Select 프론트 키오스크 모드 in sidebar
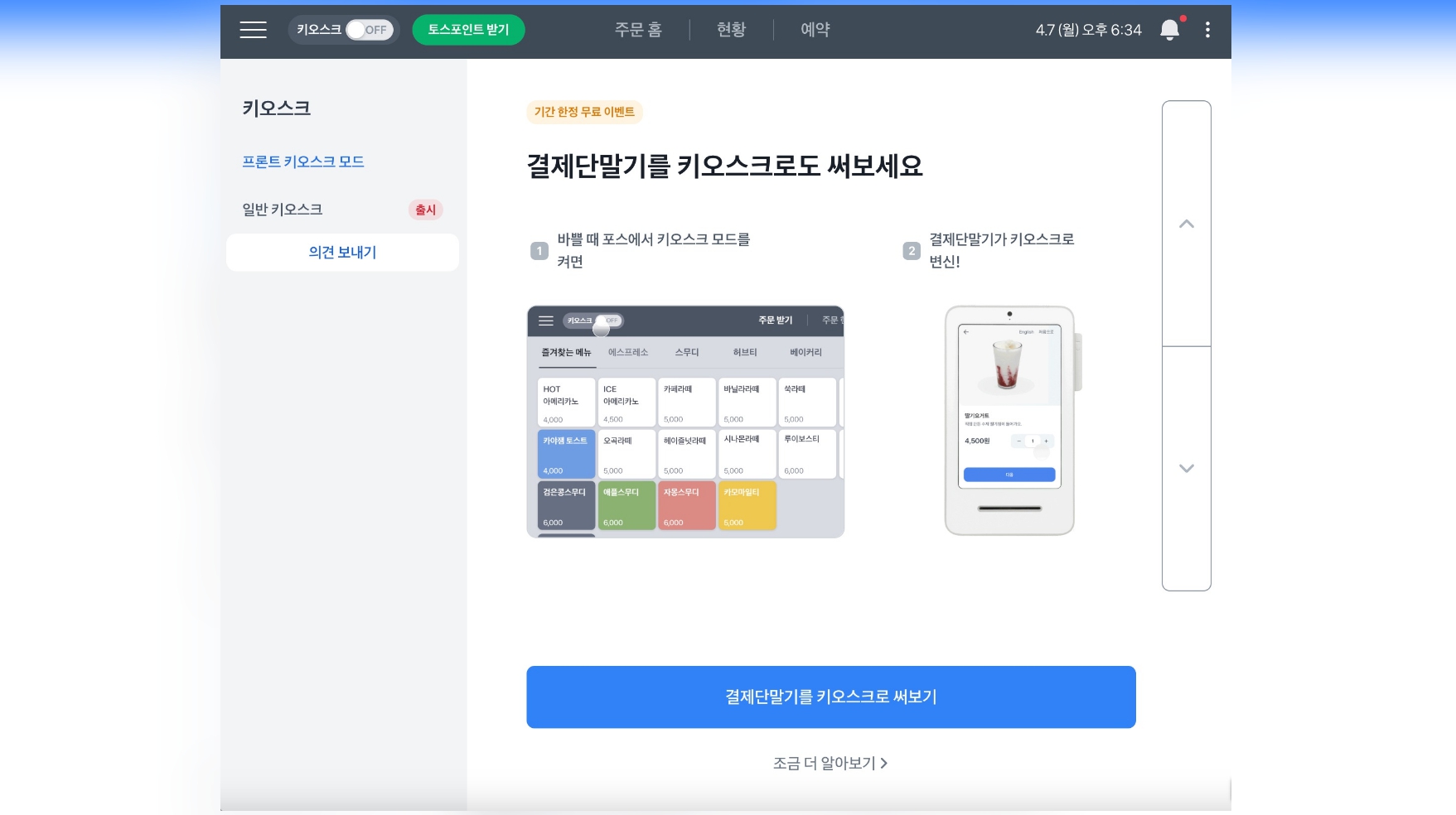1456x815 pixels. (x=303, y=162)
